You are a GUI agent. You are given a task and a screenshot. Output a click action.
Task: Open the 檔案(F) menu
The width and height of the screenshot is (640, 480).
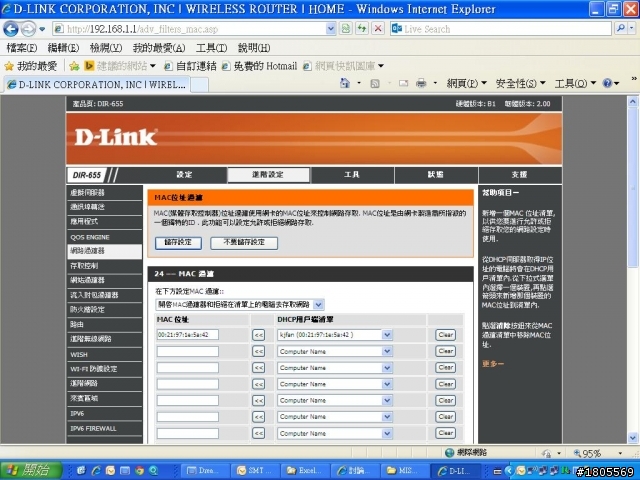22,48
